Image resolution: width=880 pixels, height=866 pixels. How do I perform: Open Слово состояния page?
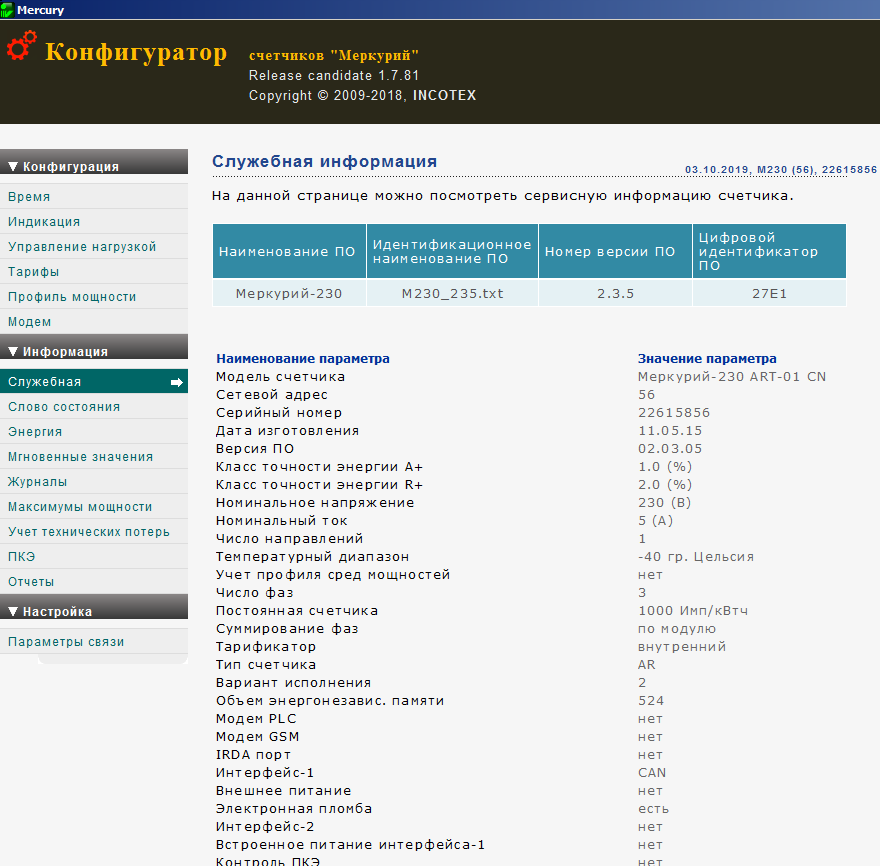[94, 406]
